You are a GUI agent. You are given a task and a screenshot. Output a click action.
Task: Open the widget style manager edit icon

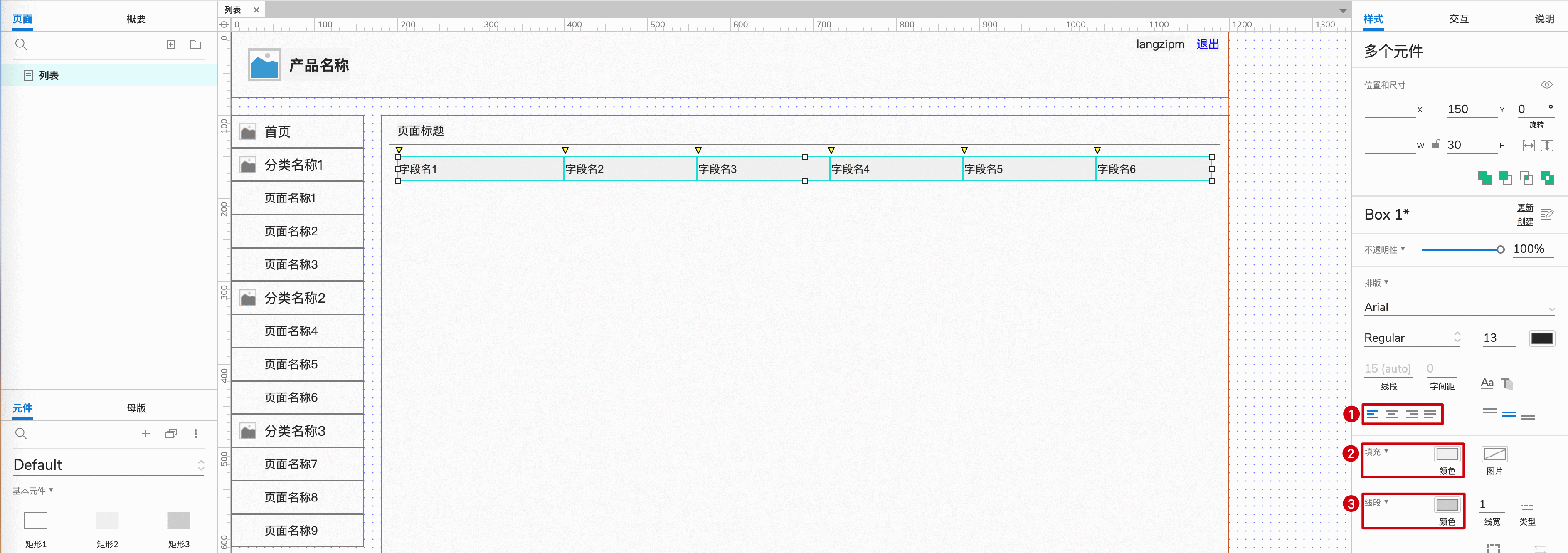click(x=1547, y=215)
